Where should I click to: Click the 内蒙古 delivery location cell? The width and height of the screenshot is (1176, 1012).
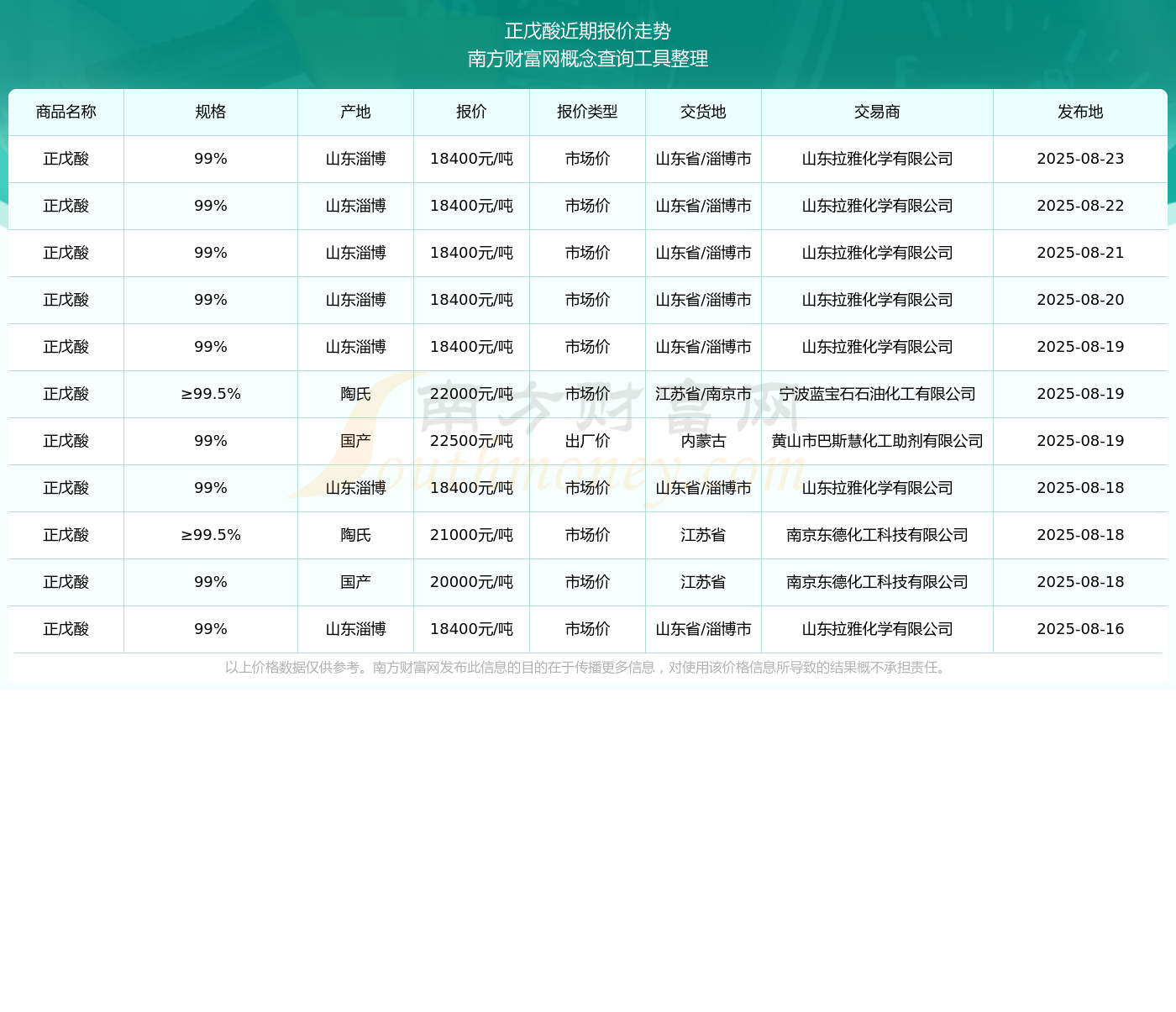704,441
